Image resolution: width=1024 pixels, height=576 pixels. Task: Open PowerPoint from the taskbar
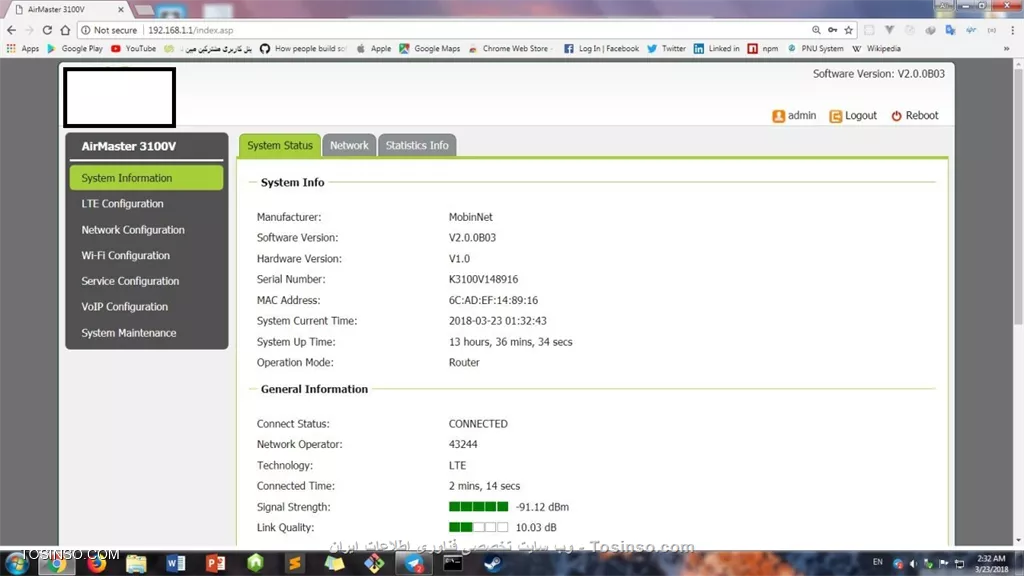point(216,563)
